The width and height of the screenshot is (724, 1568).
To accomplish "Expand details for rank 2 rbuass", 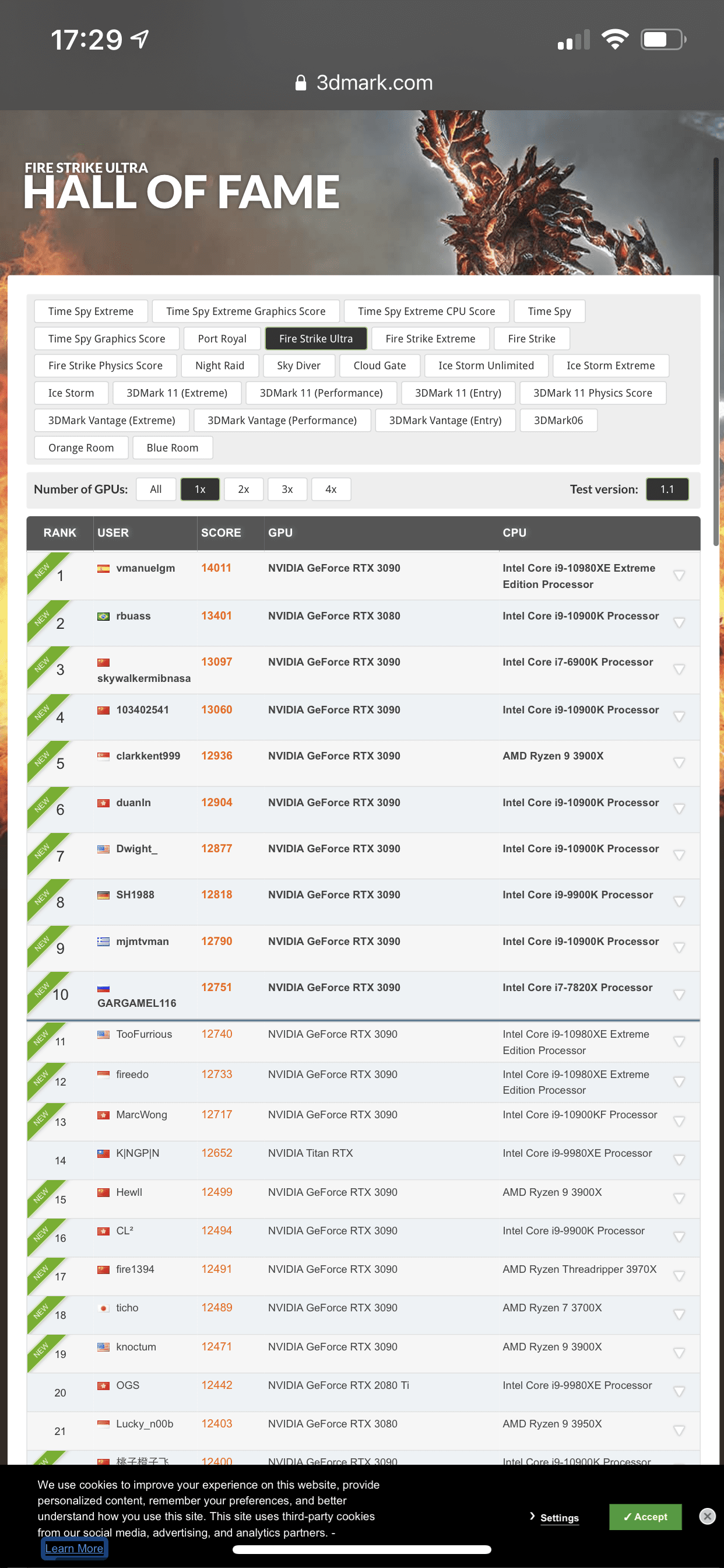I will 679,622.
